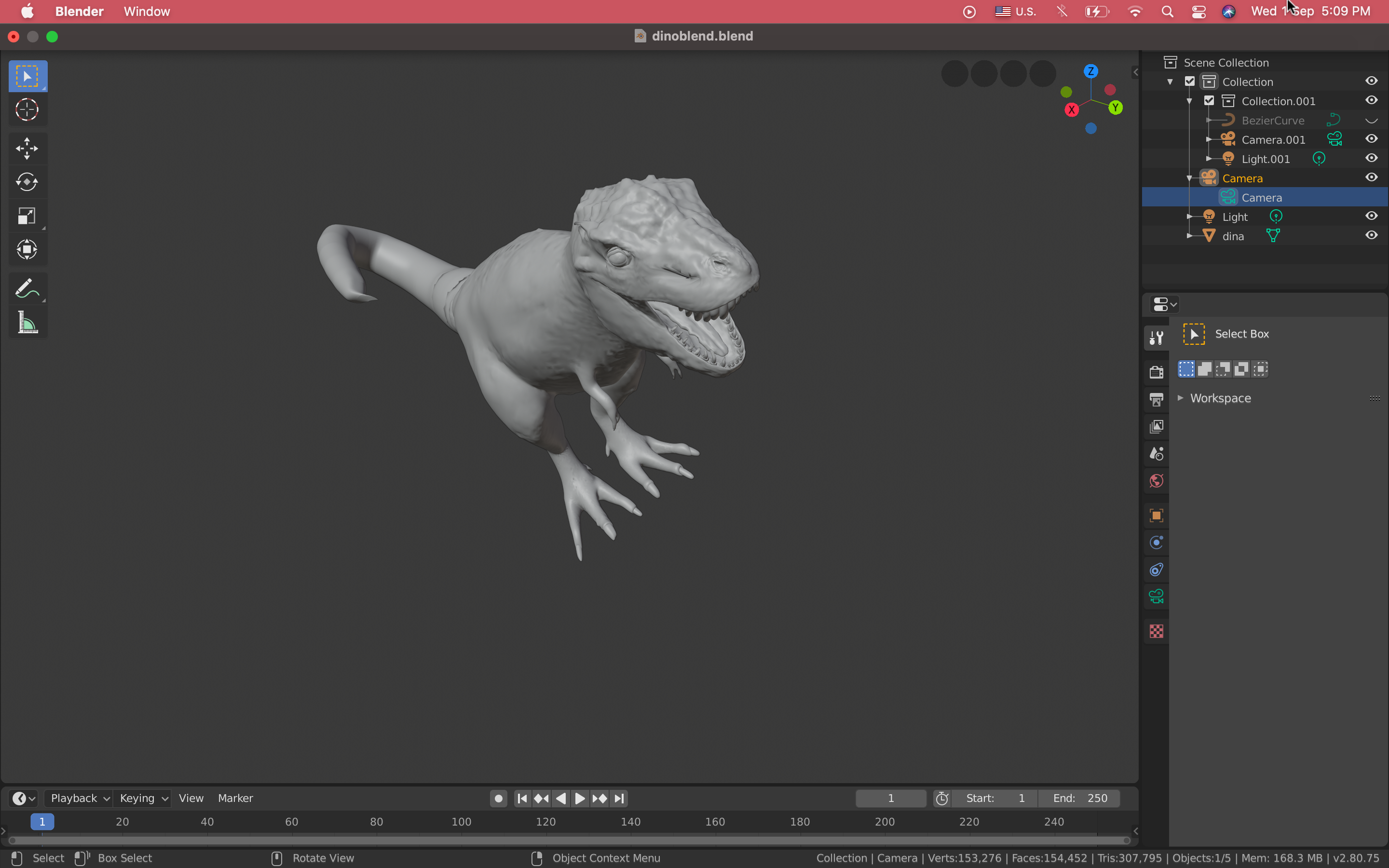Set selection mode to Invert
Screen dimensions: 1389x868
[x=1241, y=368]
